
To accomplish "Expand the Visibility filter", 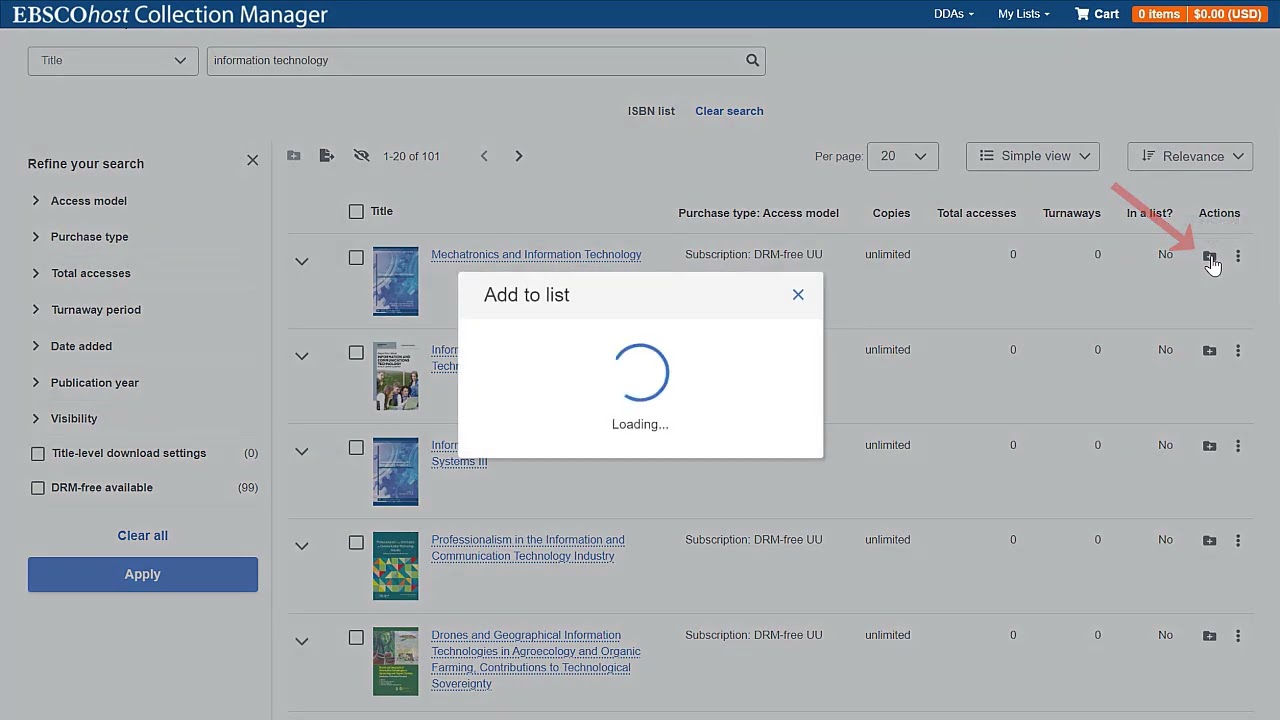I will pos(36,419).
